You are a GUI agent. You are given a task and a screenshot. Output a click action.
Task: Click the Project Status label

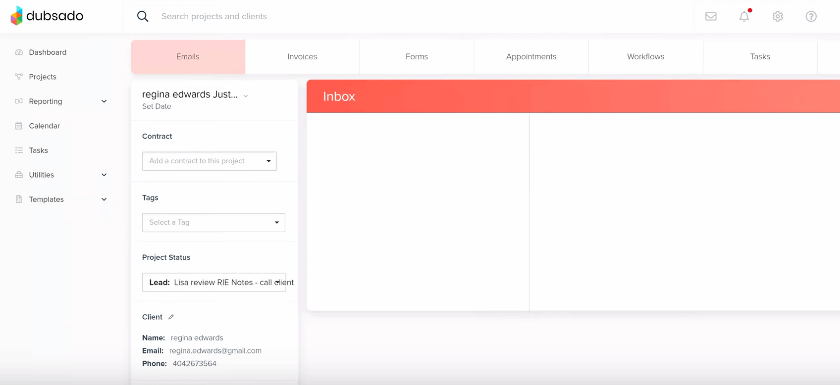pos(166,258)
